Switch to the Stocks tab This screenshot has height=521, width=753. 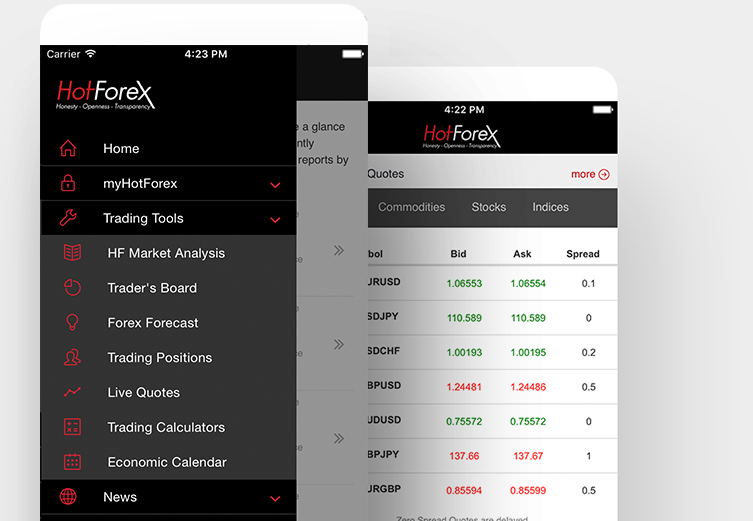[488, 207]
